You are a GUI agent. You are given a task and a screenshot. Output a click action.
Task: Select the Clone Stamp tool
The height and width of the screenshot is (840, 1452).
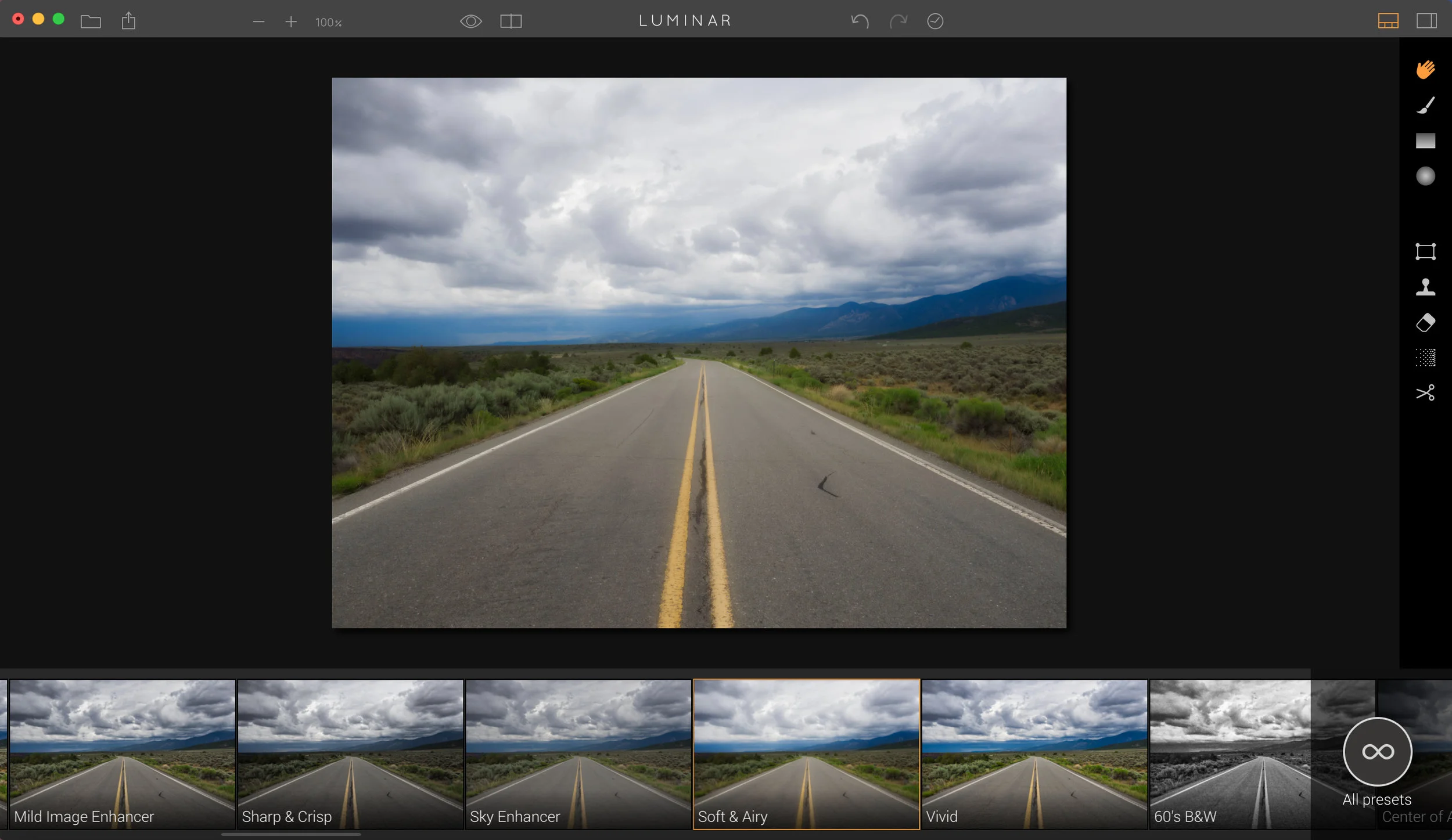[1425, 287]
